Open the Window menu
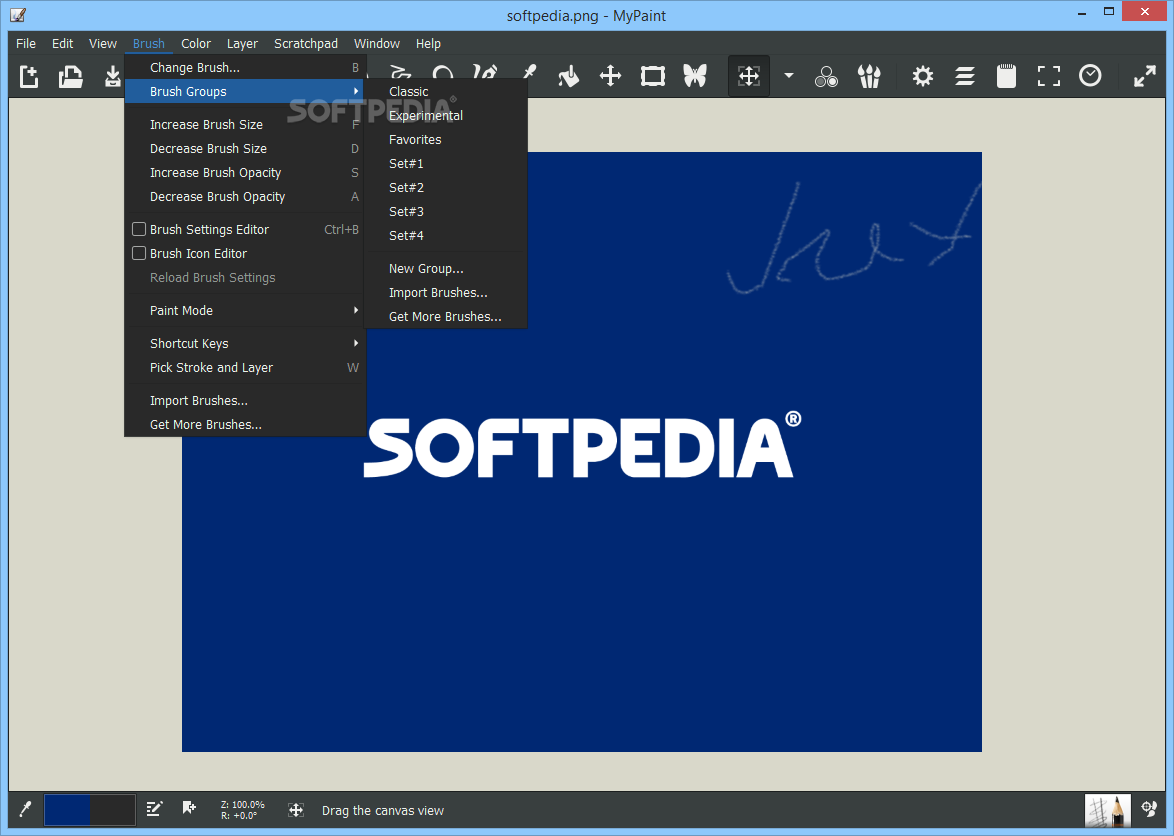This screenshot has height=836, width=1174. click(377, 43)
